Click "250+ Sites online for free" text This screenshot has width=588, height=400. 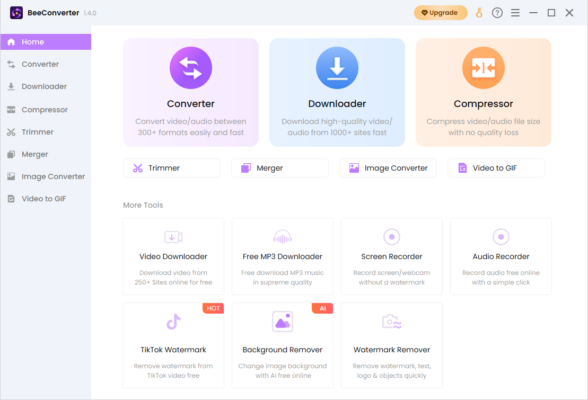[173, 282]
